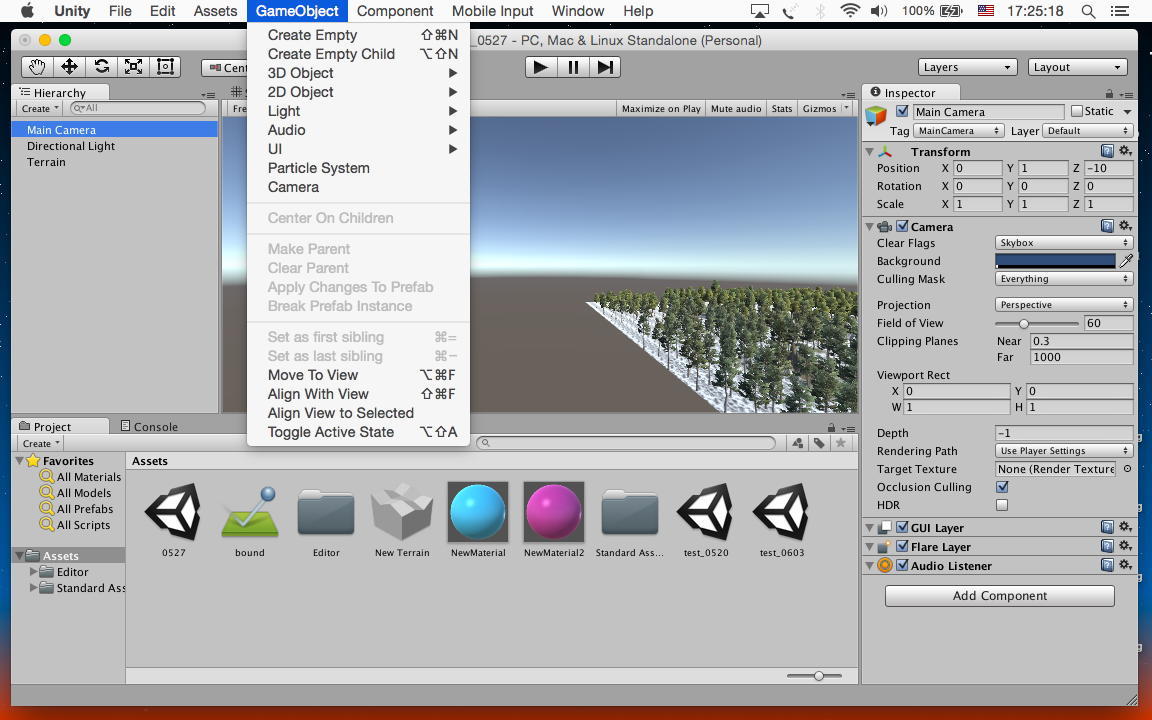Viewport: 1152px width, 720px height.
Task: Open the Clear Flags Skybox dropdown
Action: tap(1063, 243)
